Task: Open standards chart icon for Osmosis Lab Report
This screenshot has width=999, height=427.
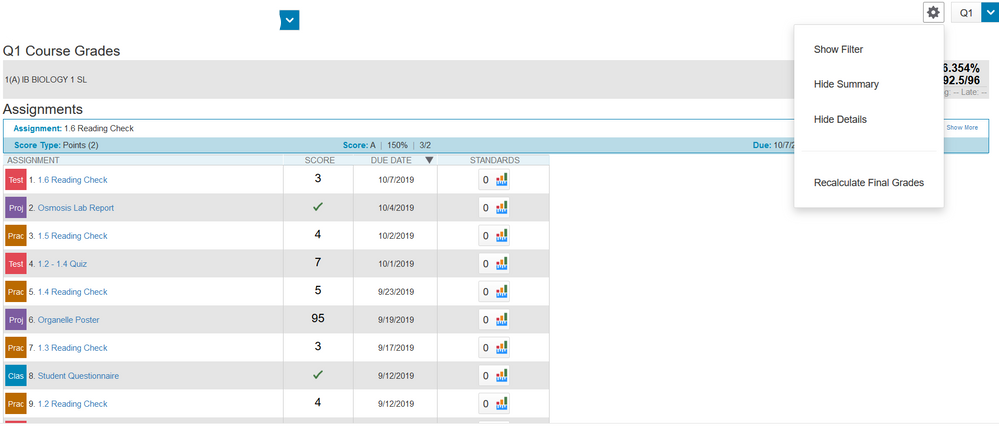Action: (502, 208)
